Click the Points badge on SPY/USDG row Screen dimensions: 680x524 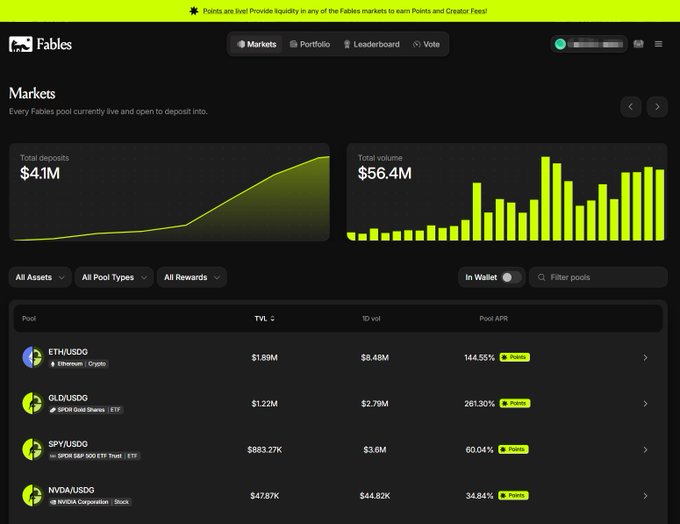[513, 449]
